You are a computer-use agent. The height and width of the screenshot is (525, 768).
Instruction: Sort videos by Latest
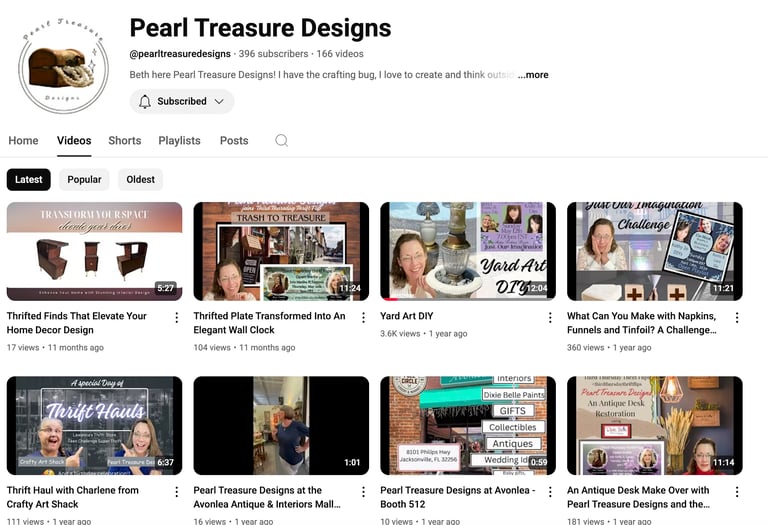28,180
